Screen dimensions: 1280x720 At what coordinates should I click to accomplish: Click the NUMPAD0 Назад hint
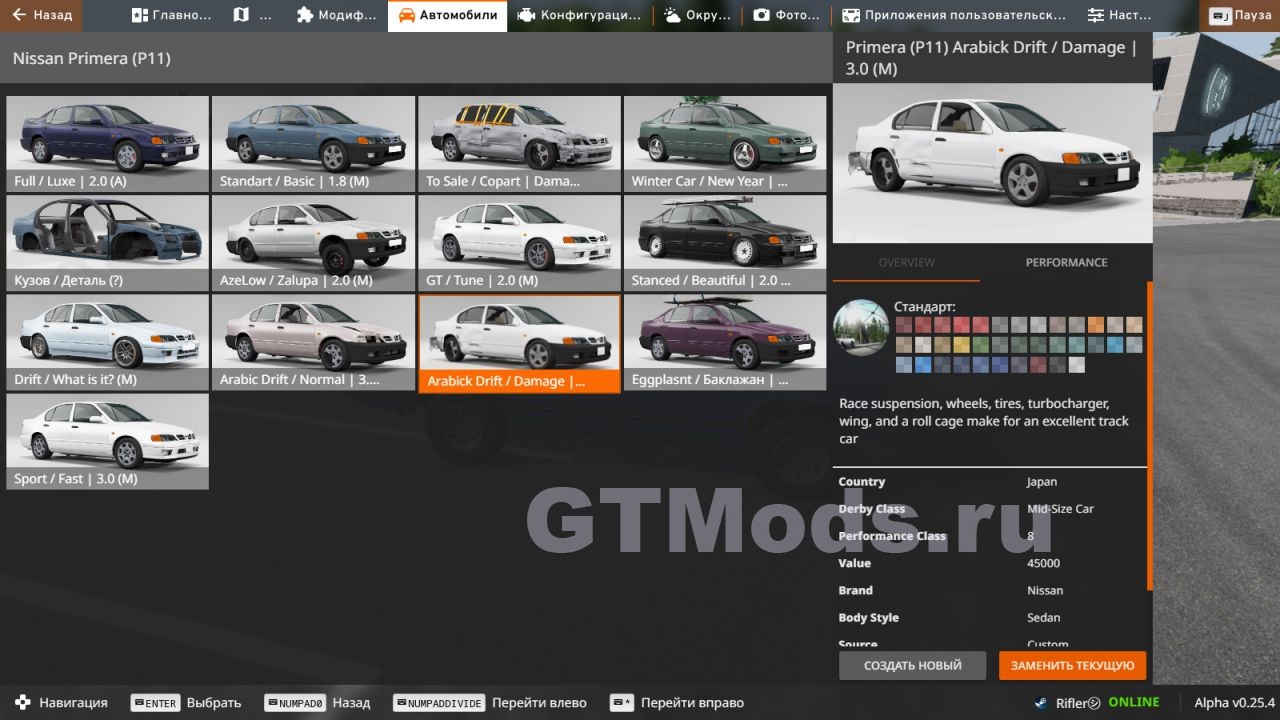[317, 703]
